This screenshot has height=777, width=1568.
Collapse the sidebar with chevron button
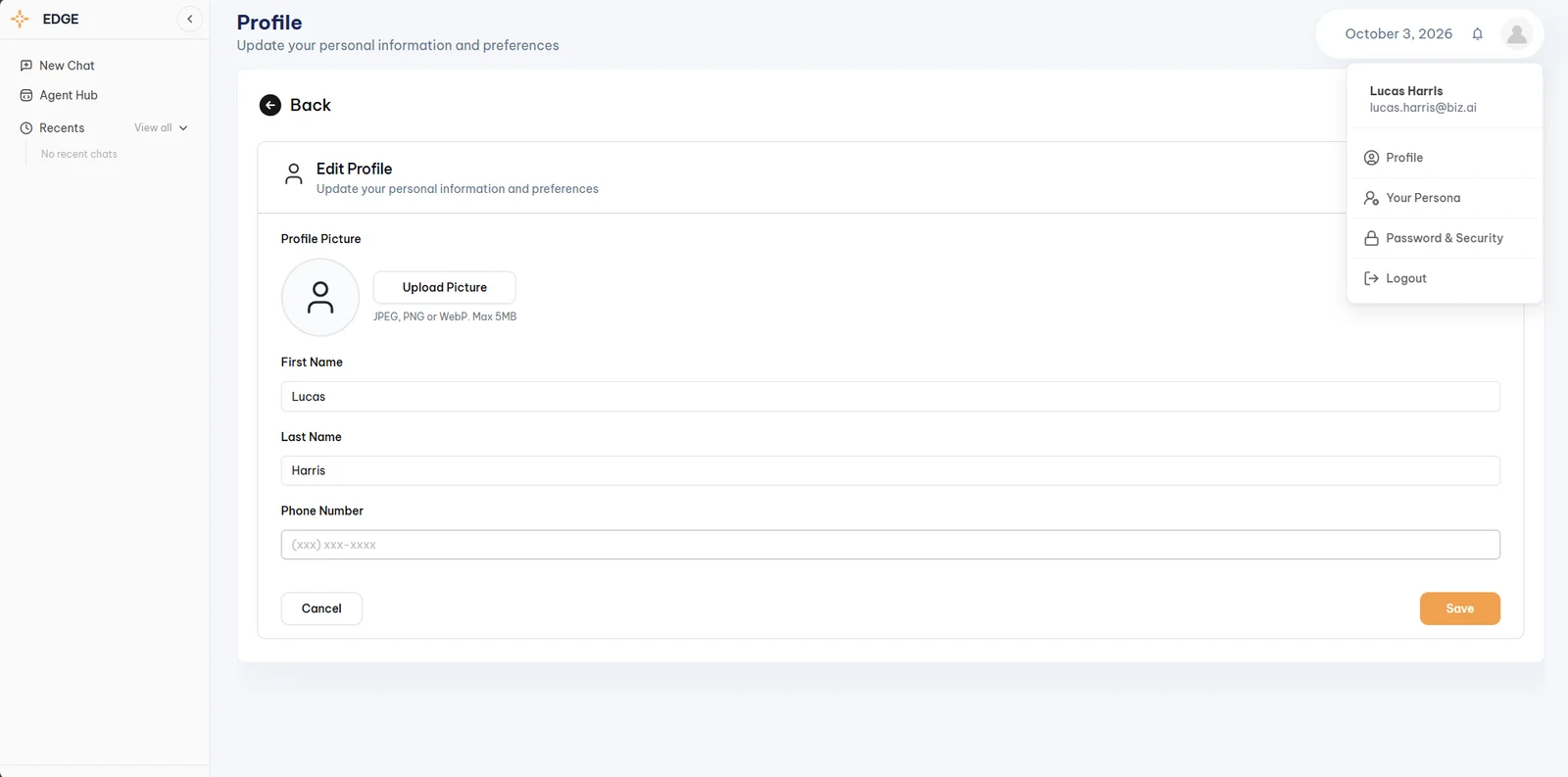point(190,19)
